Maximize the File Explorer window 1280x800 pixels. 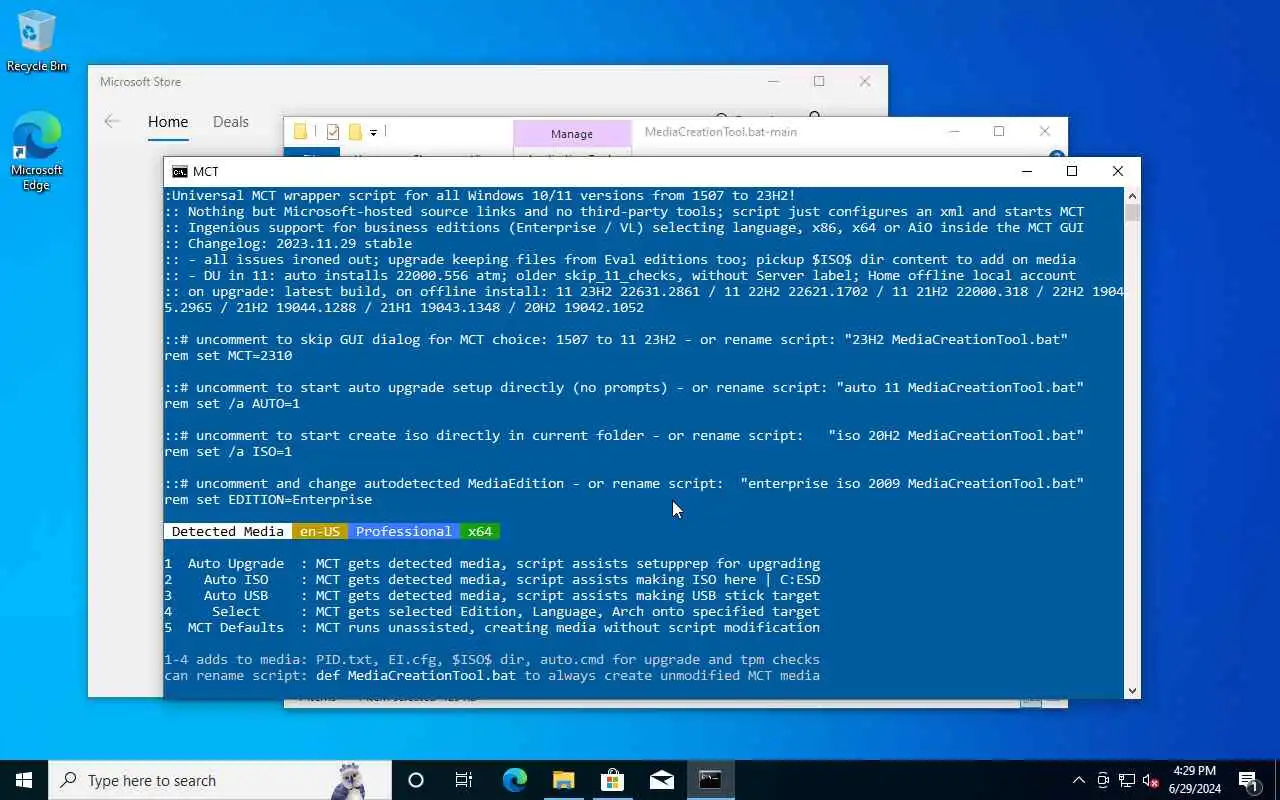point(999,132)
